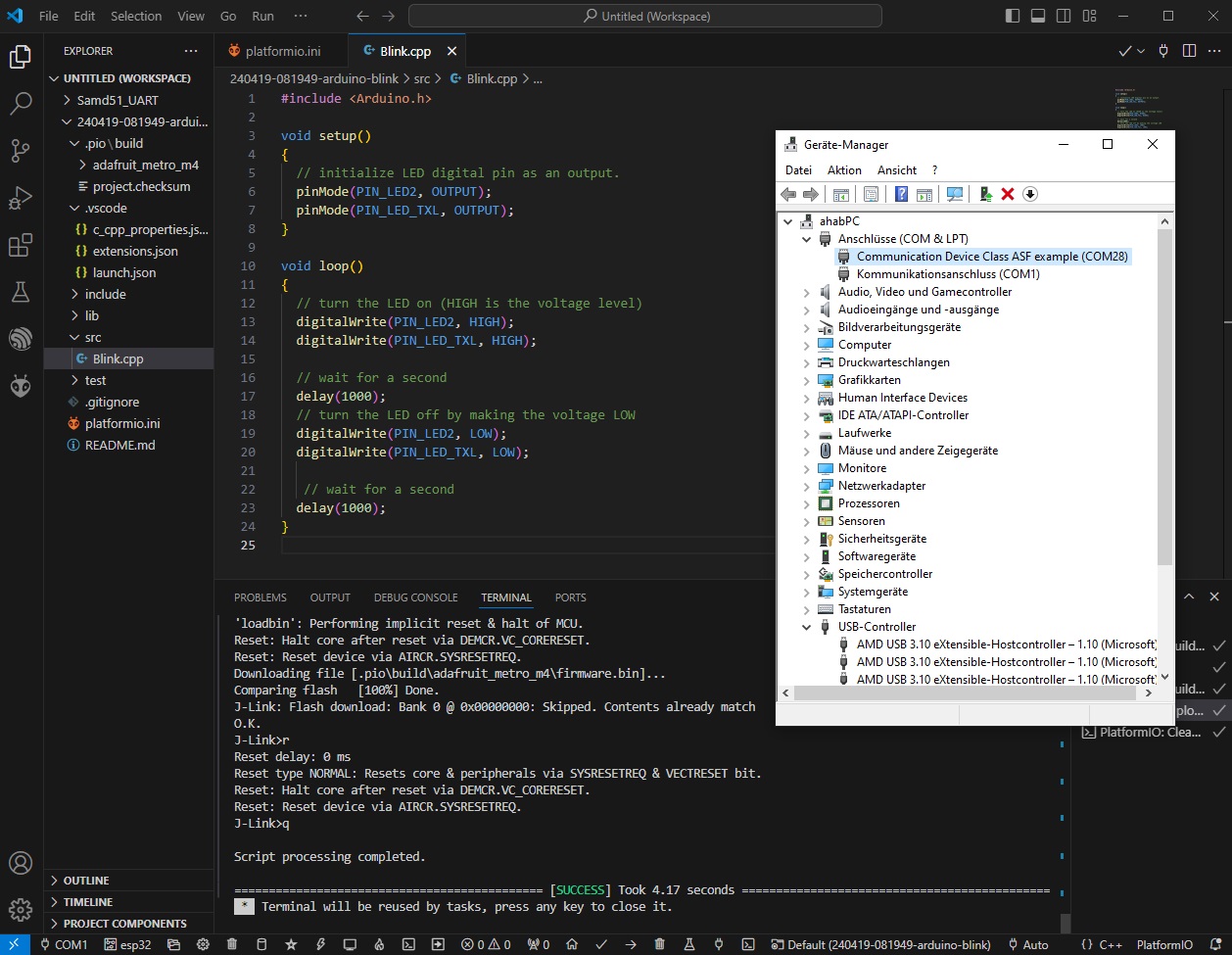Viewport: 1232px width, 955px height.
Task: Collapse the USB-Controller node
Action: pyautogui.click(x=807, y=627)
